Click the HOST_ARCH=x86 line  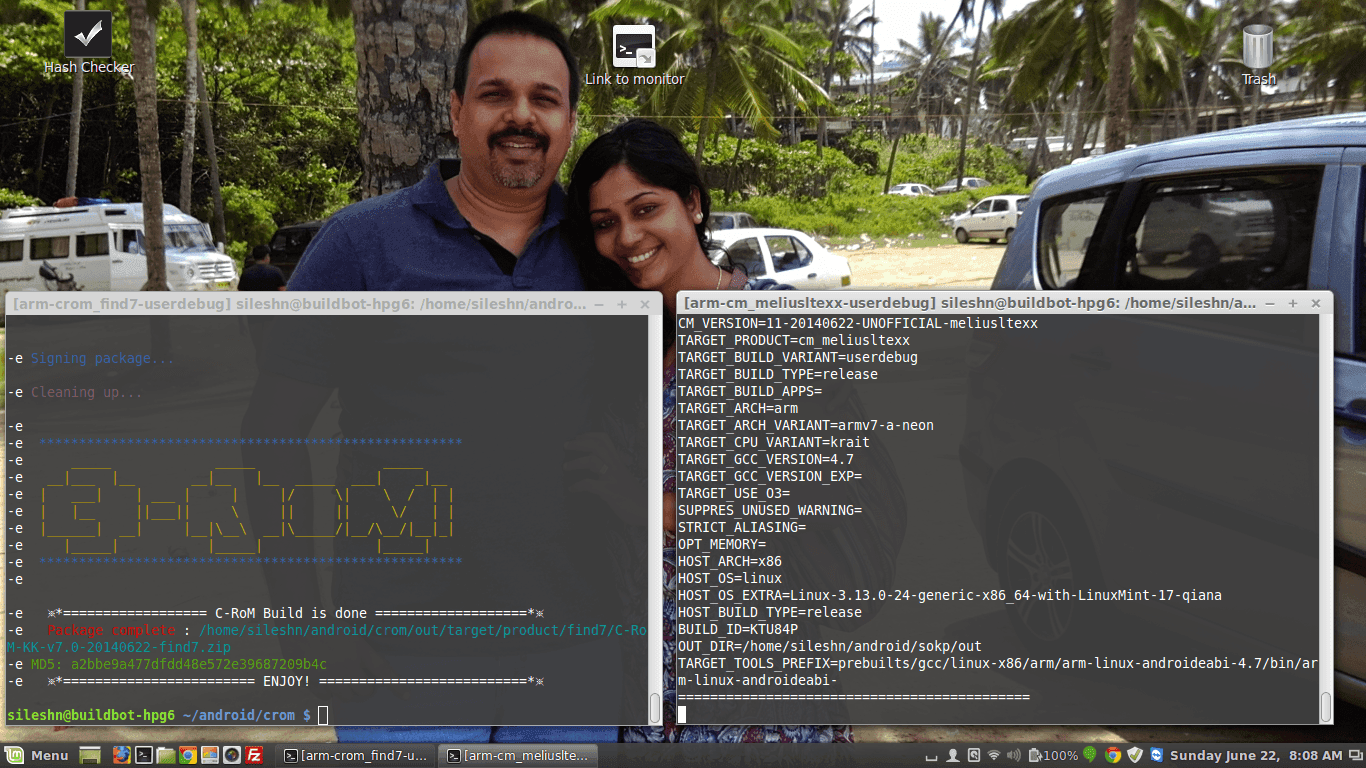click(730, 561)
